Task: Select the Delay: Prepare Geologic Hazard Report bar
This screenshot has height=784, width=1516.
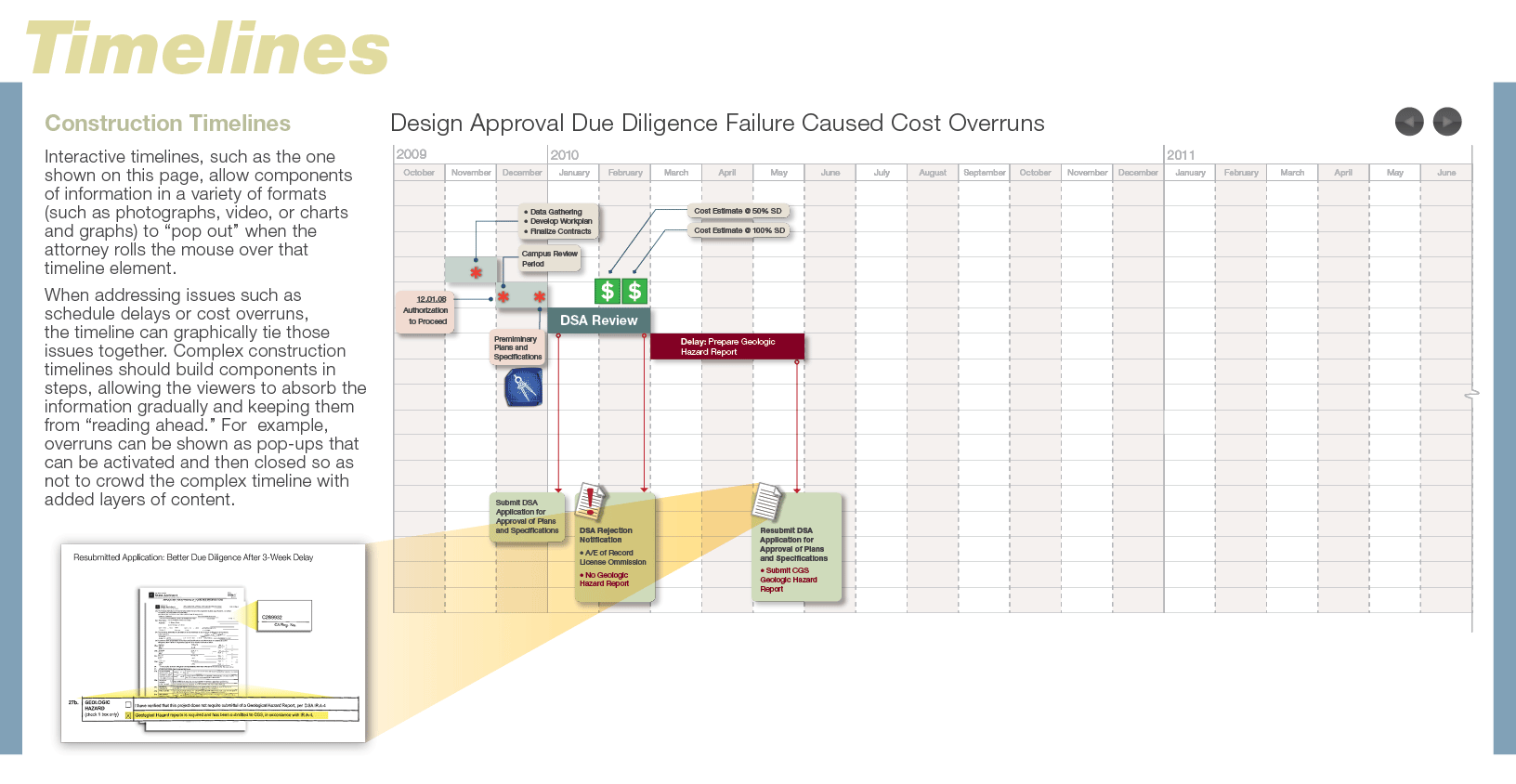Action: coord(727,346)
